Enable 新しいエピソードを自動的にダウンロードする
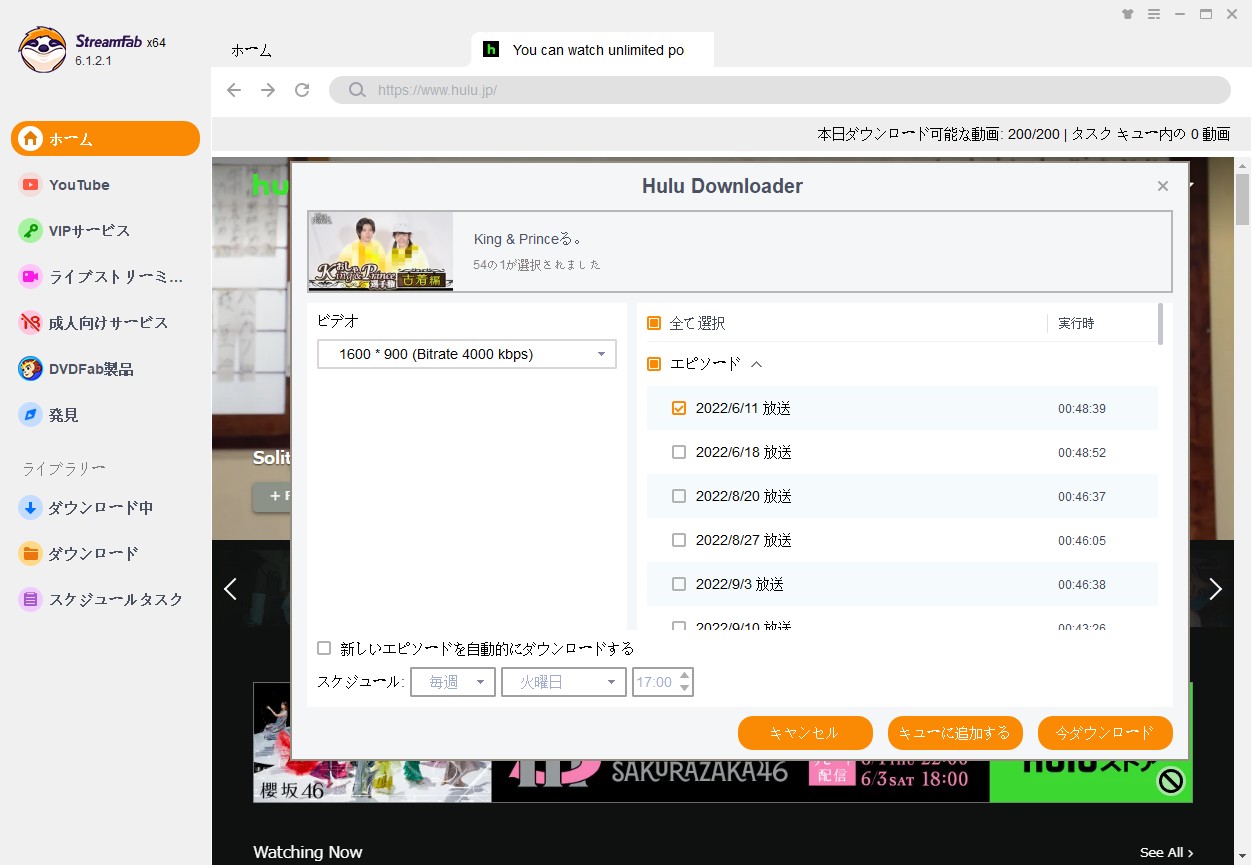The height and width of the screenshot is (865, 1252). pos(324,648)
